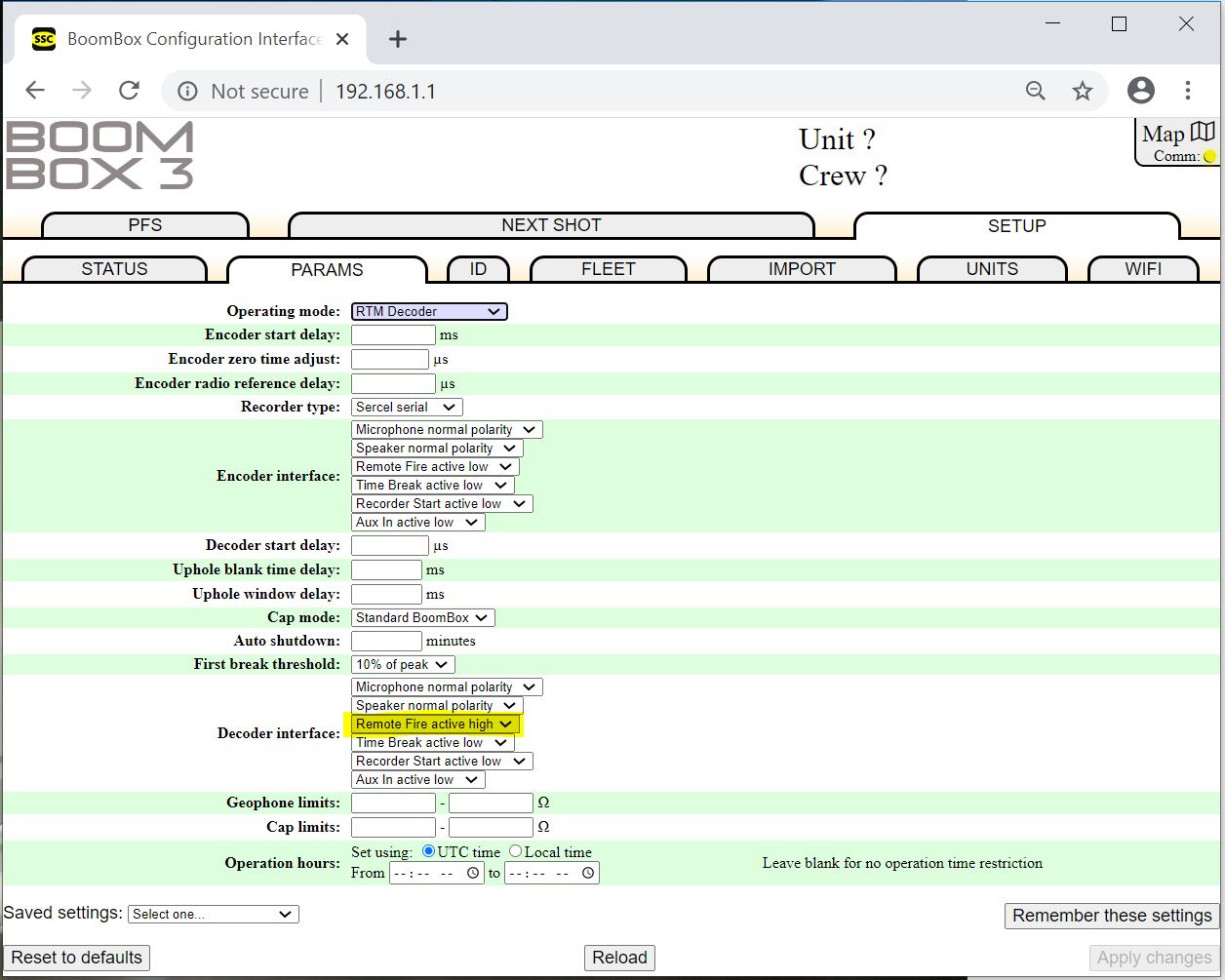Viewport: 1225px width, 980px height.
Task: Open the Chrome profile avatar icon
Action: [1140, 91]
